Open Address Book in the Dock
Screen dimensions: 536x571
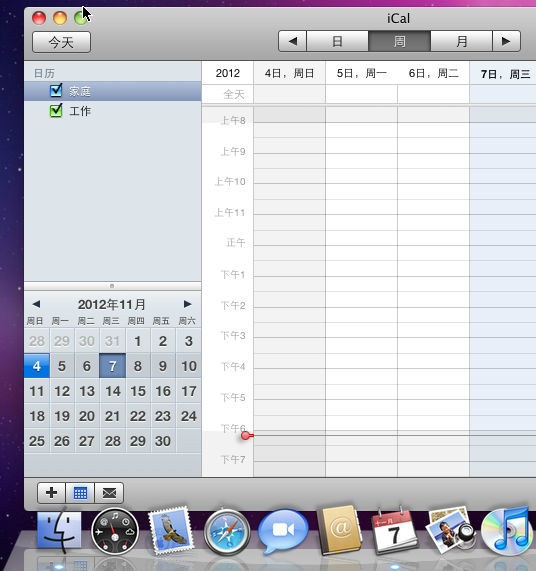[339, 530]
